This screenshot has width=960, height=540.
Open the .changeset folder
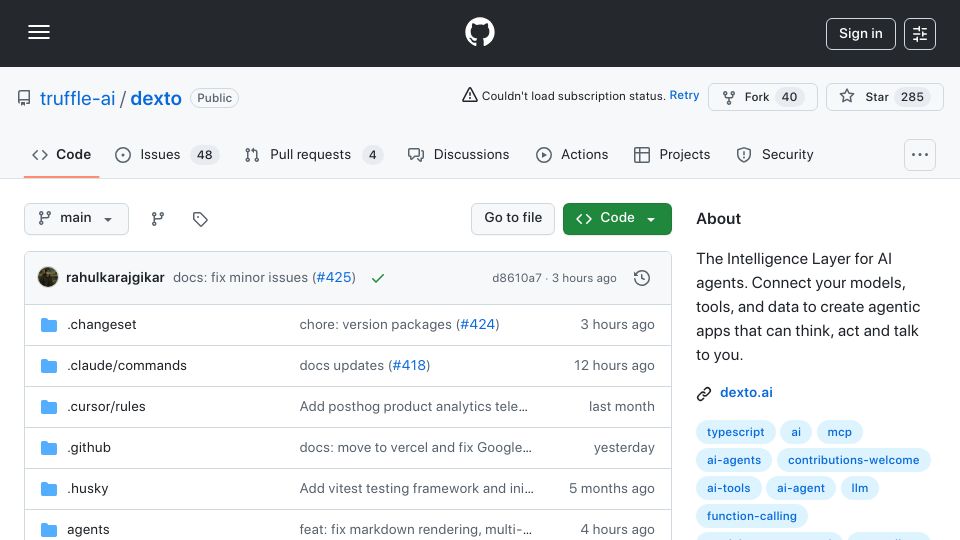[102, 324]
